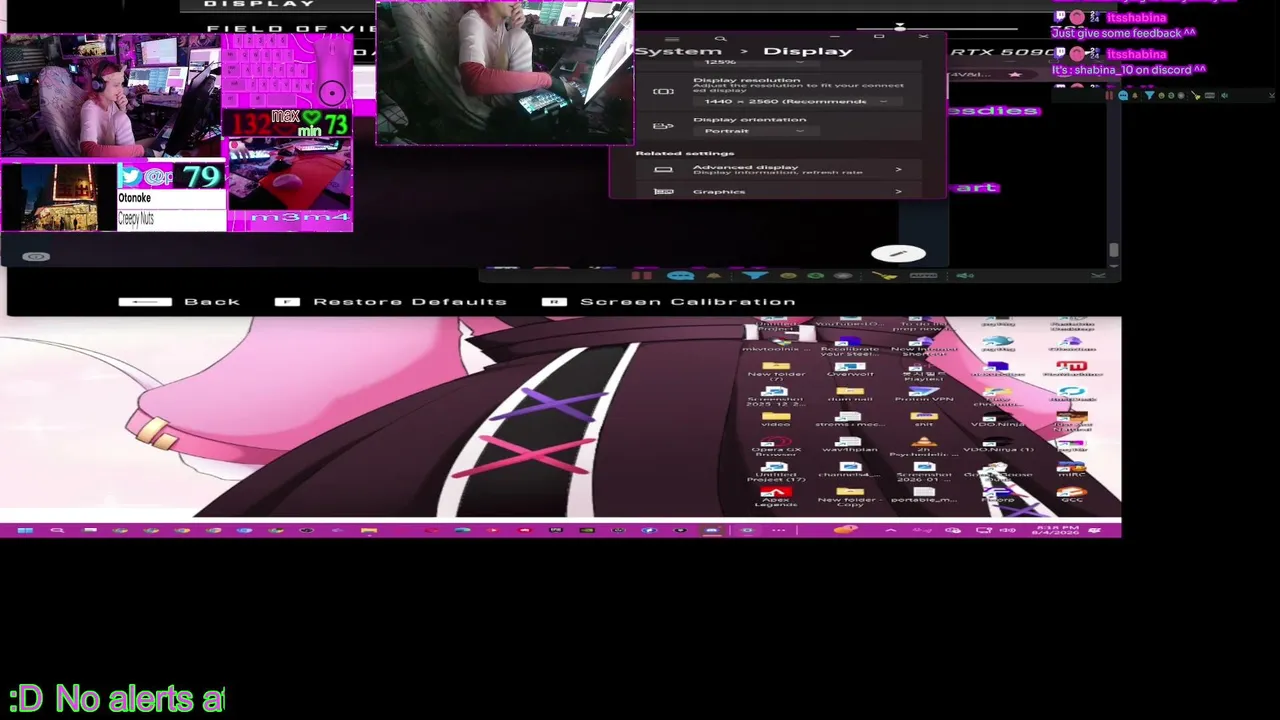Screen dimensions: 1280x720
Task: Open File Explorer from the taskbar
Action: [x=369, y=530]
